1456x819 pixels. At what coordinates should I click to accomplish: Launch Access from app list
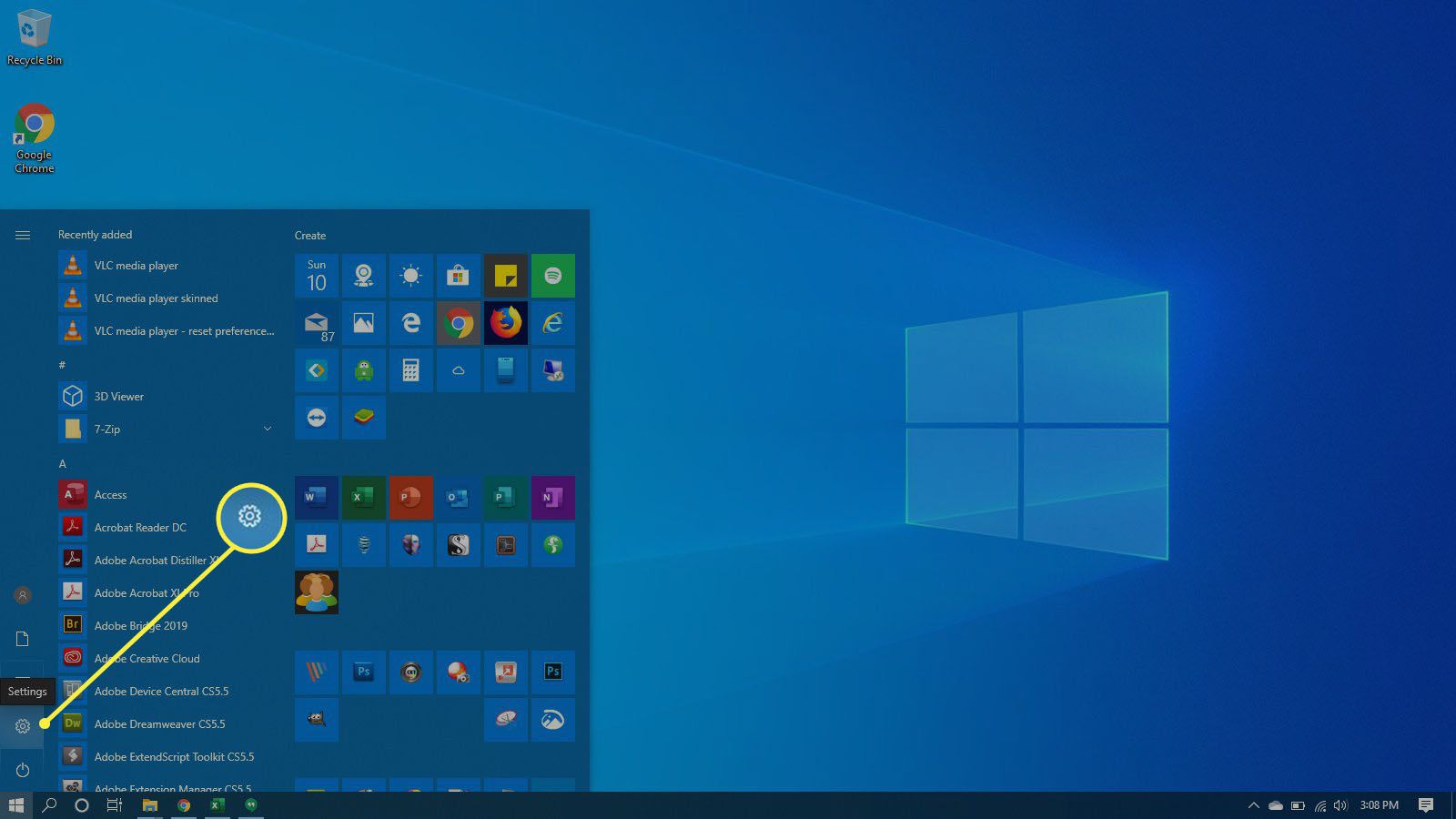[x=167, y=495]
